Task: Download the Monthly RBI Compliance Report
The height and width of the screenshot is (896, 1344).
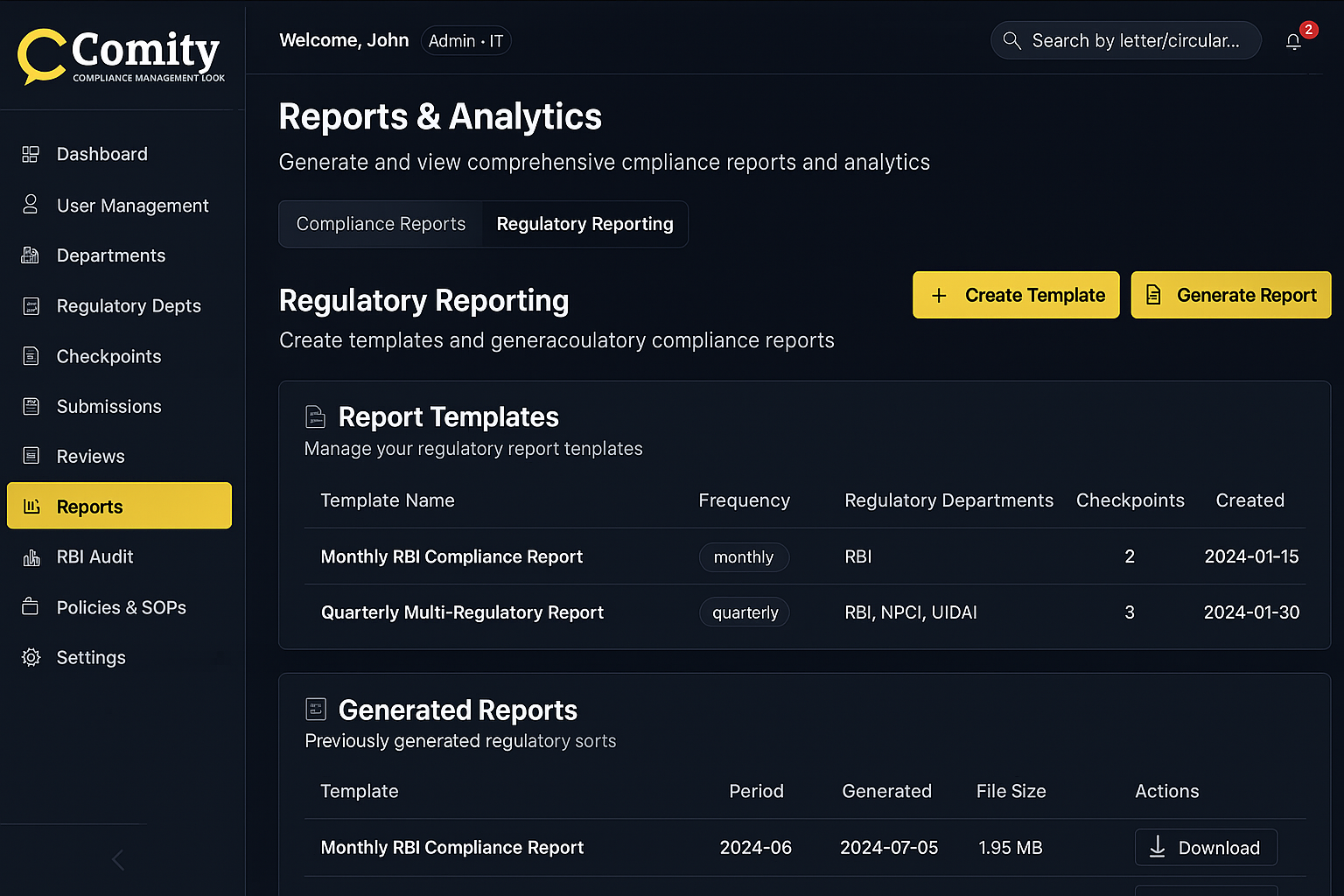Action: tap(1206, 847)
